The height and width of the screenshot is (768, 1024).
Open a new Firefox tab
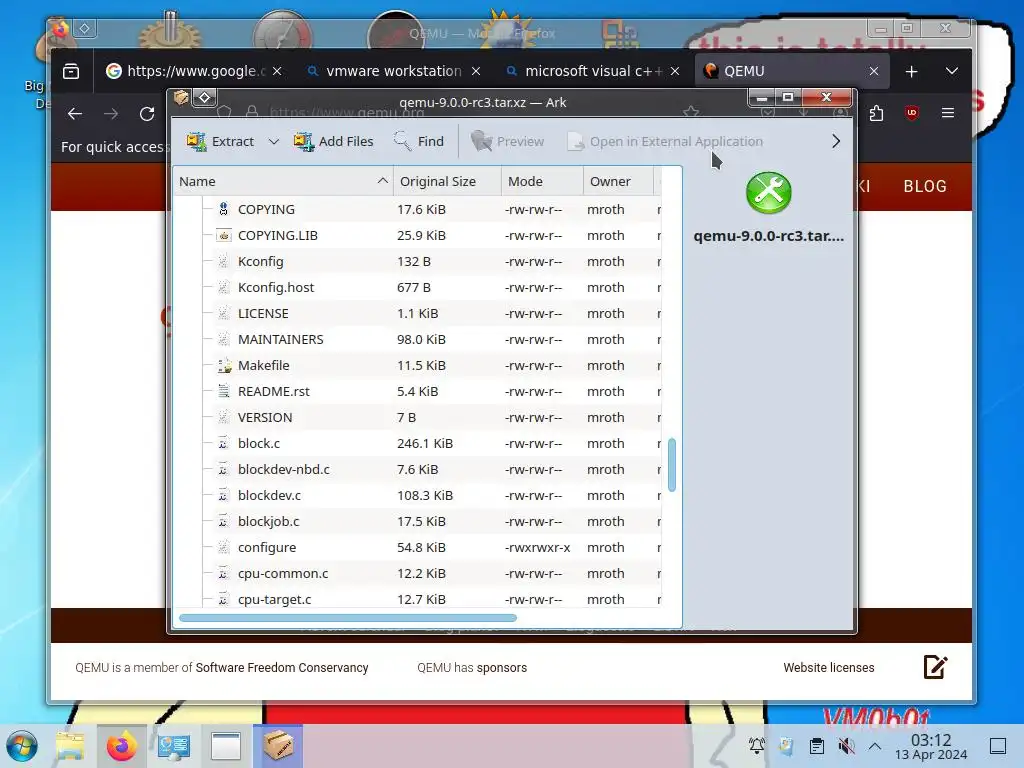[912, 71]
